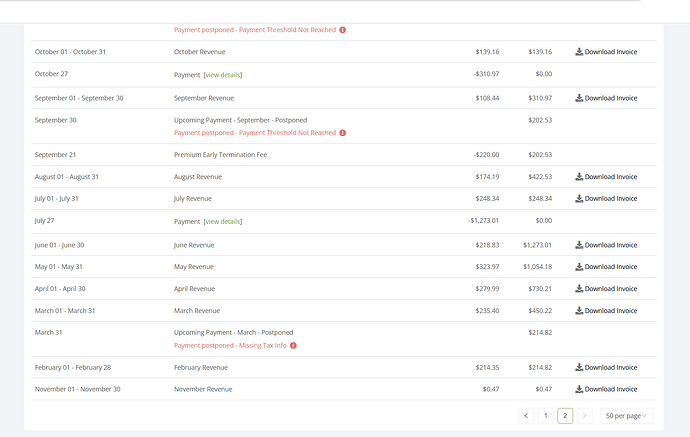Viewport: 690px width, 437px height.
Task: Download the April Revenue invoice
Action: [x=606, y=289]
